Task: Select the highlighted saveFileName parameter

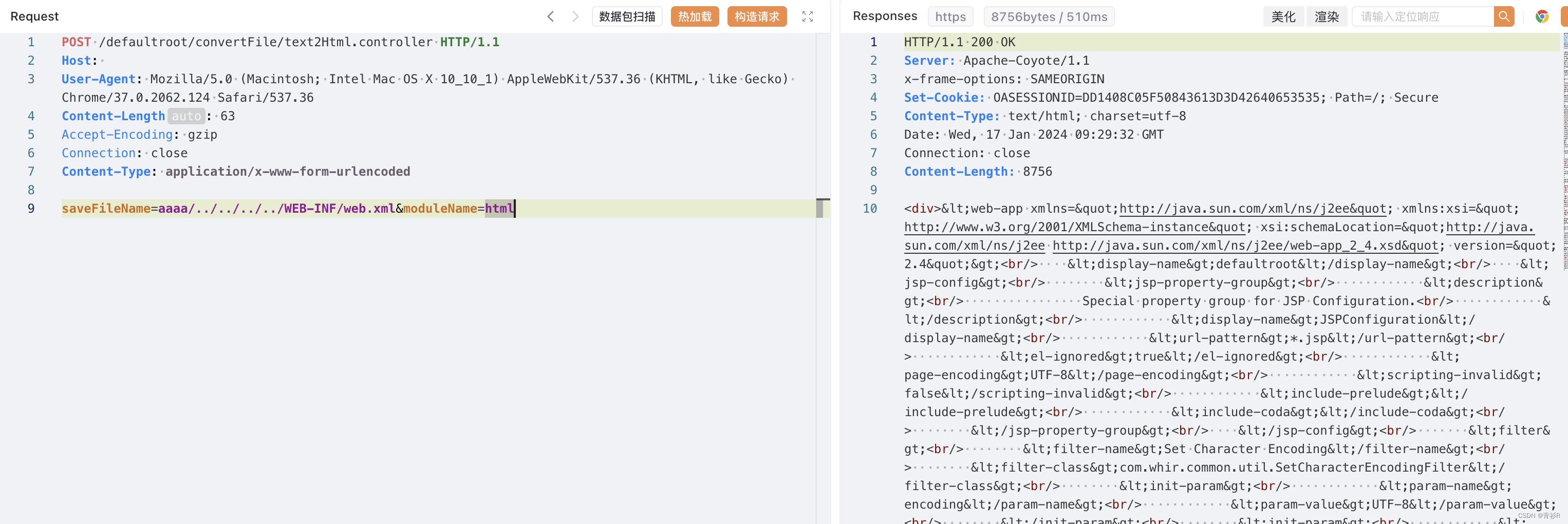Action: point(103,208)
